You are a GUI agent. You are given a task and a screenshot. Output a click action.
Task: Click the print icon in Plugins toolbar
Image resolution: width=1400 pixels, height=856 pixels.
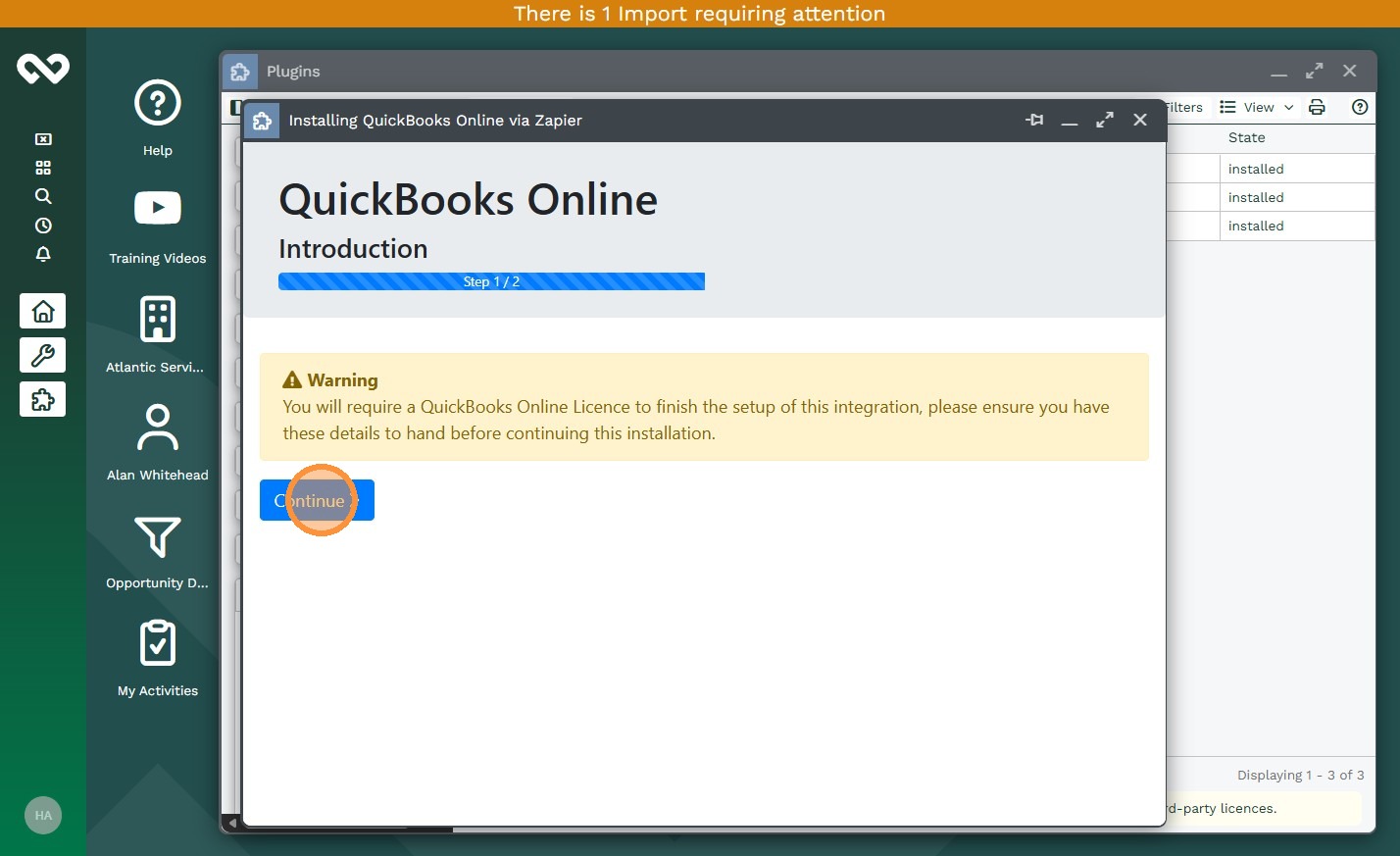click(x=1317, y=108)
